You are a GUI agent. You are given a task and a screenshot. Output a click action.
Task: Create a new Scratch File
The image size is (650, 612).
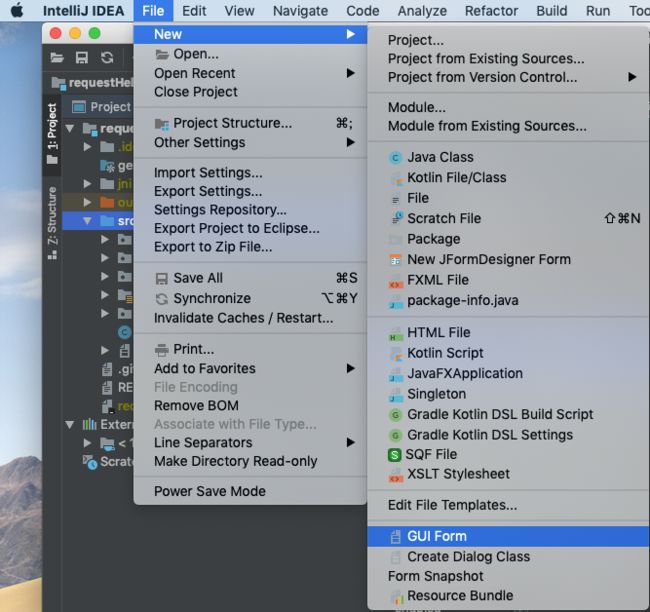508,218
